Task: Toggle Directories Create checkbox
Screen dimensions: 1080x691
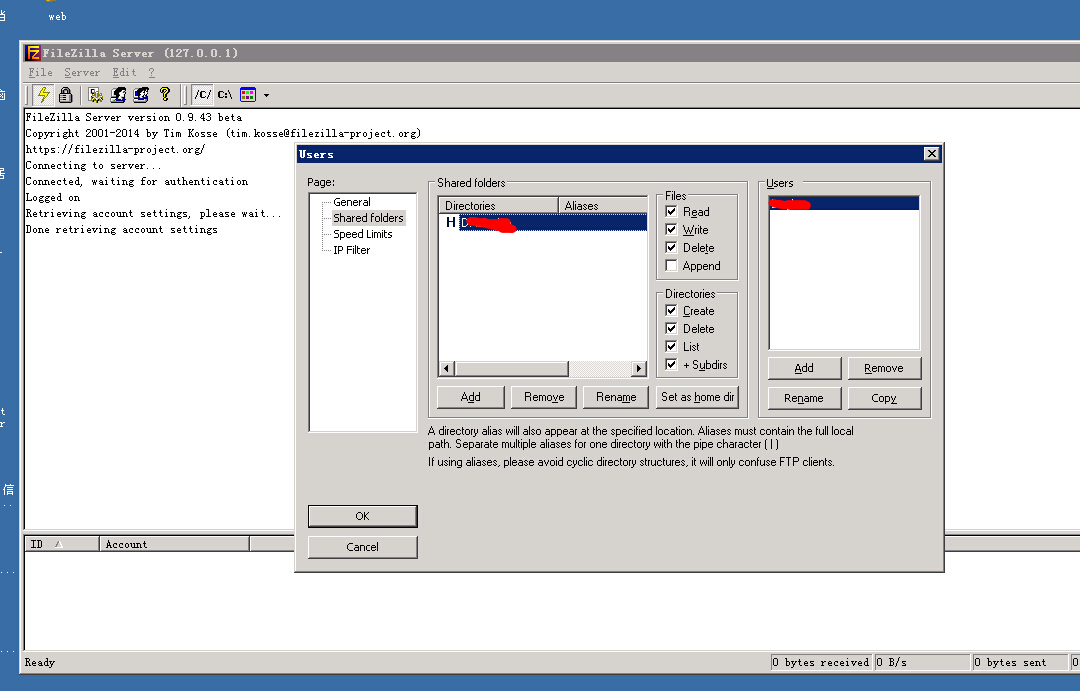Action: [672, 311]
